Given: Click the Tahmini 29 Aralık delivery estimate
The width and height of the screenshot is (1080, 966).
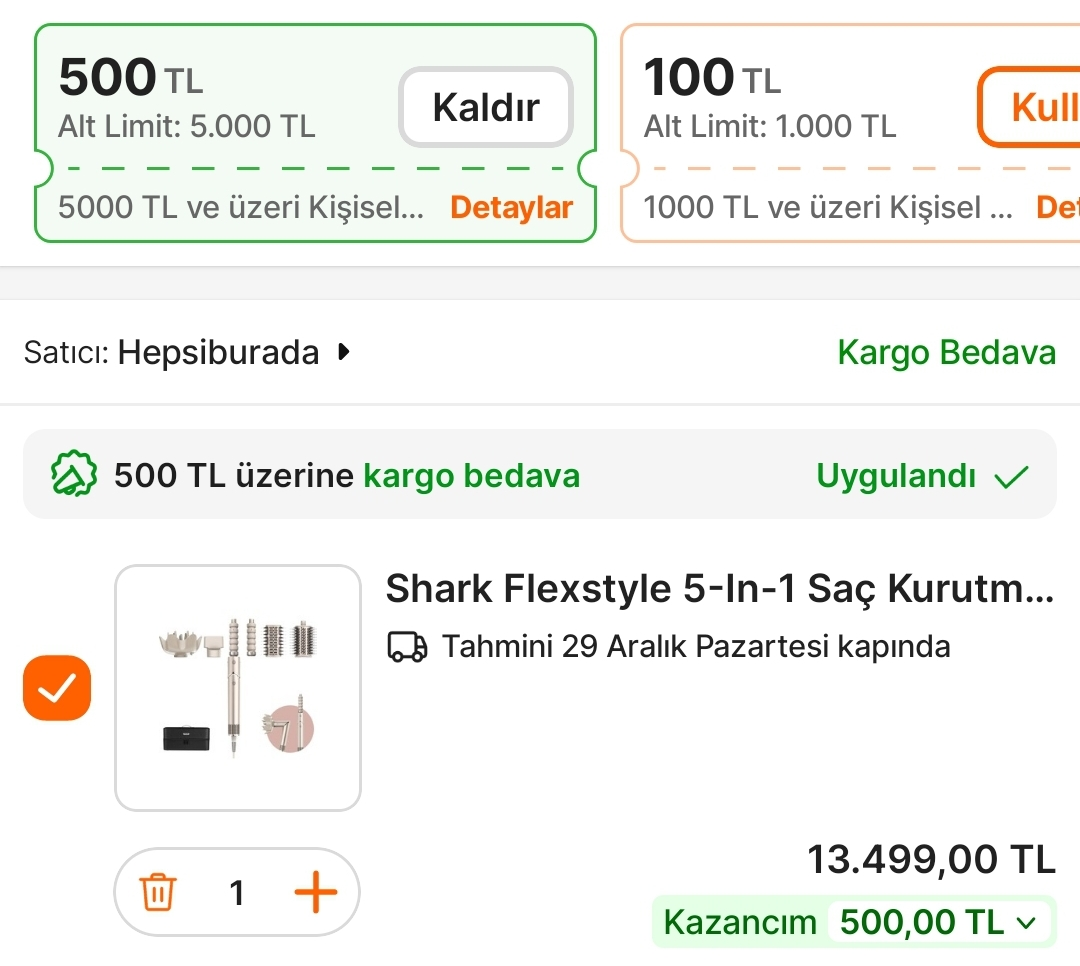Looking at the screenshot, I should click(x=696, y=647).
